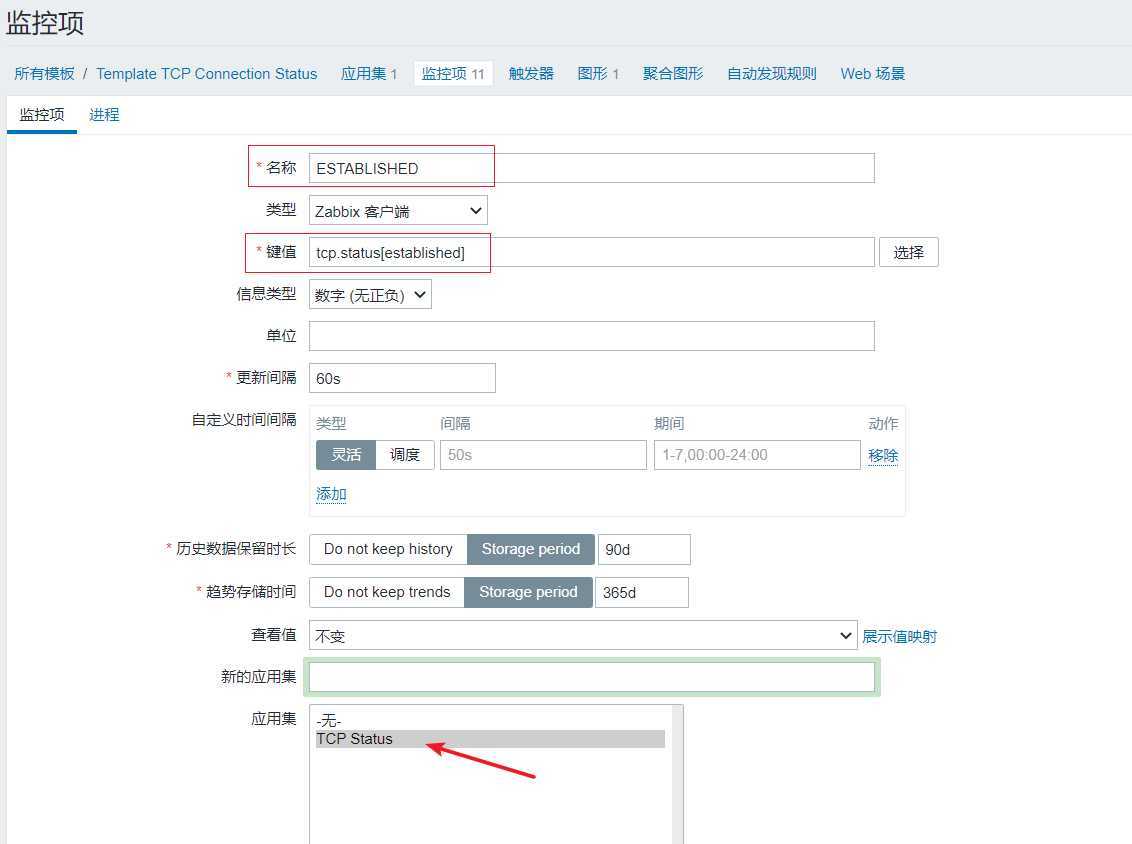1132x844 pixels.
Task: Switch to the 进程 tab
Action: click(104, 115)
